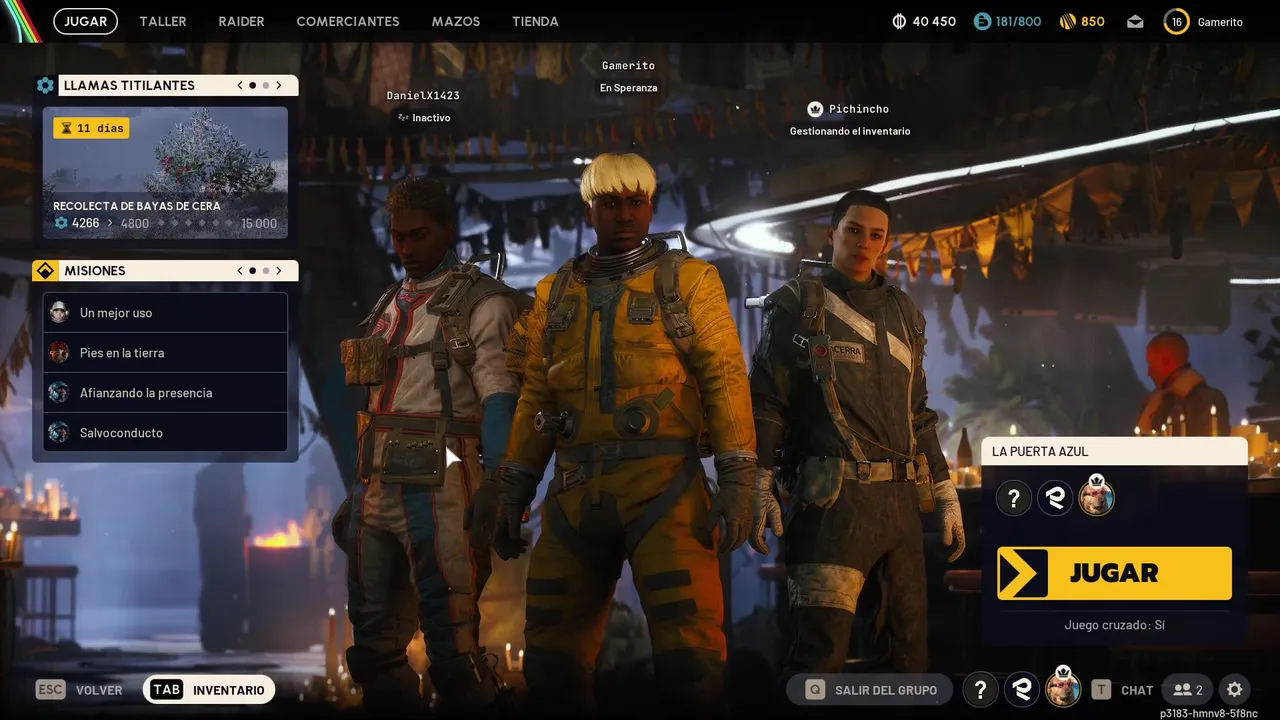Click the 40 450 coin currency icon

[x=898, y=21]
